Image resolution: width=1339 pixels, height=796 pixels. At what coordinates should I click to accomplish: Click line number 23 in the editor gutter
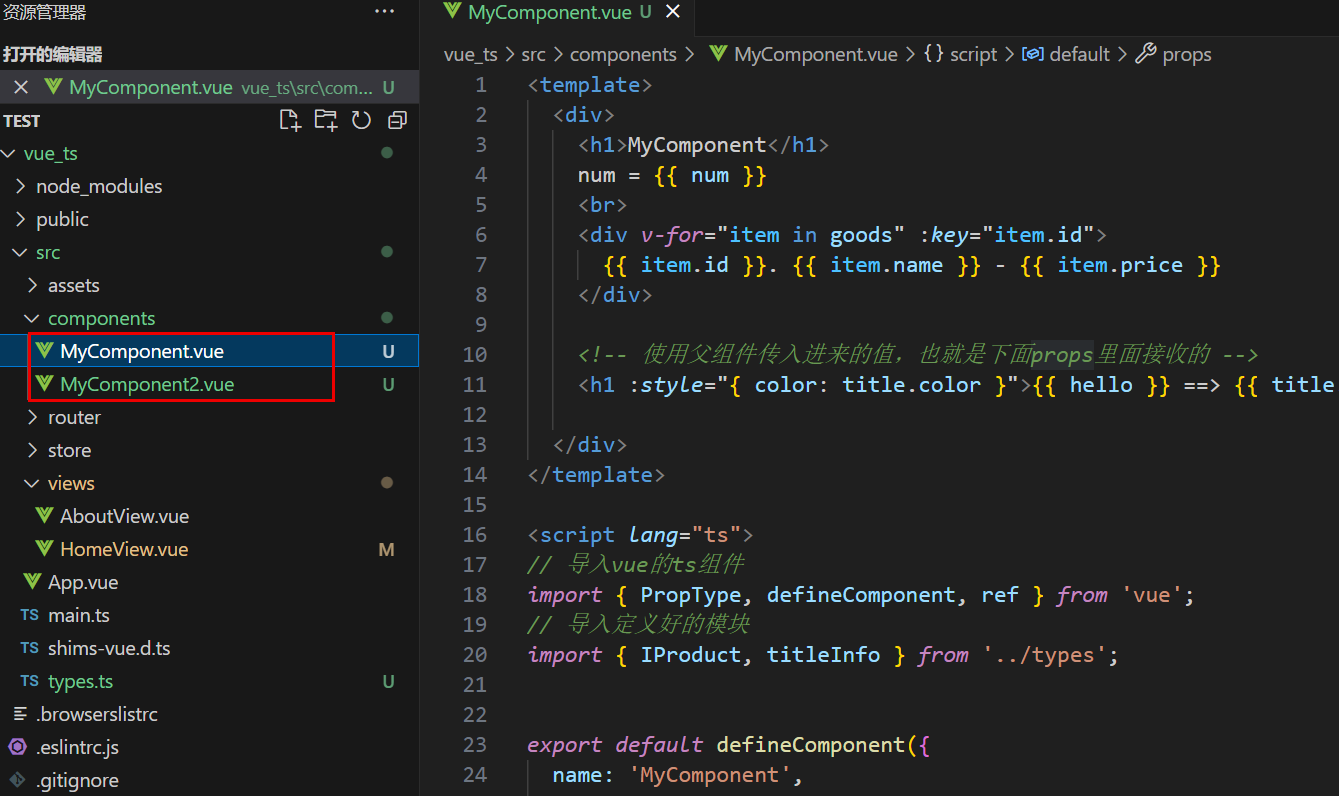click(475, 745)
